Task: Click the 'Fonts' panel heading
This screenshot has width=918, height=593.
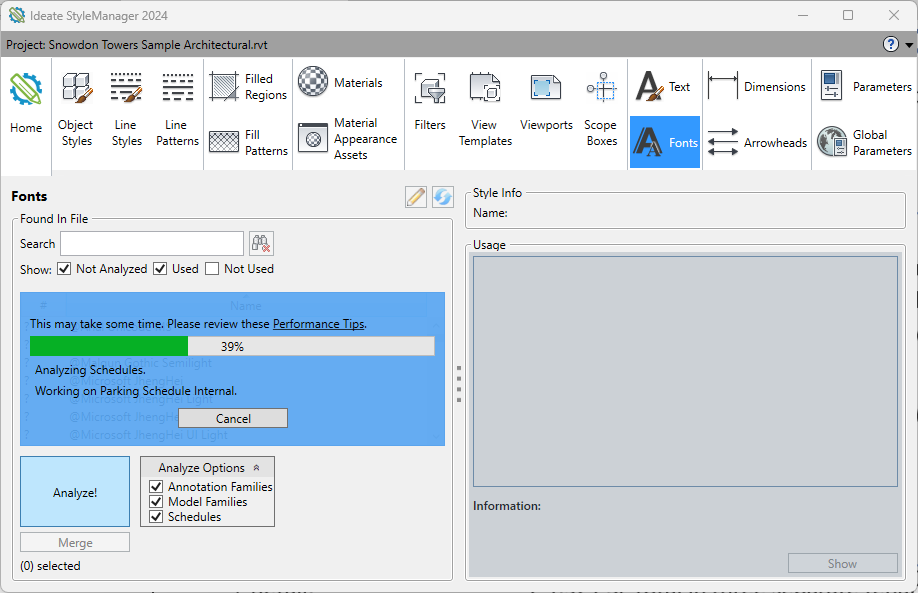Action: tap(29, 196)
